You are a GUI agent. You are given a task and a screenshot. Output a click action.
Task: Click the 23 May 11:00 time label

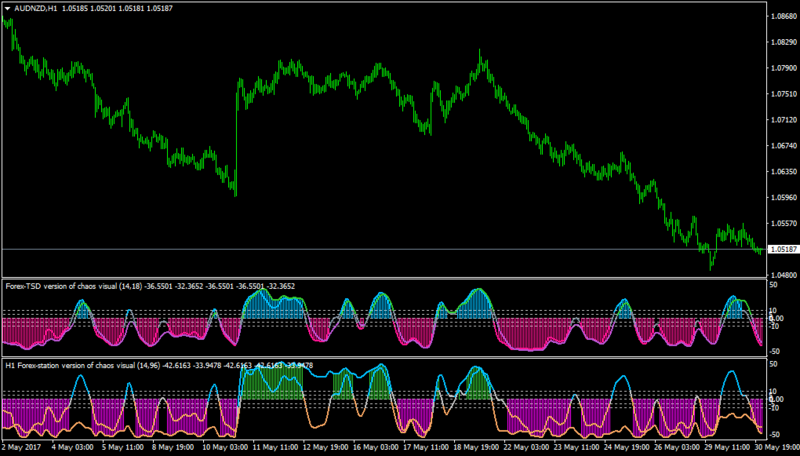[577, 446]
